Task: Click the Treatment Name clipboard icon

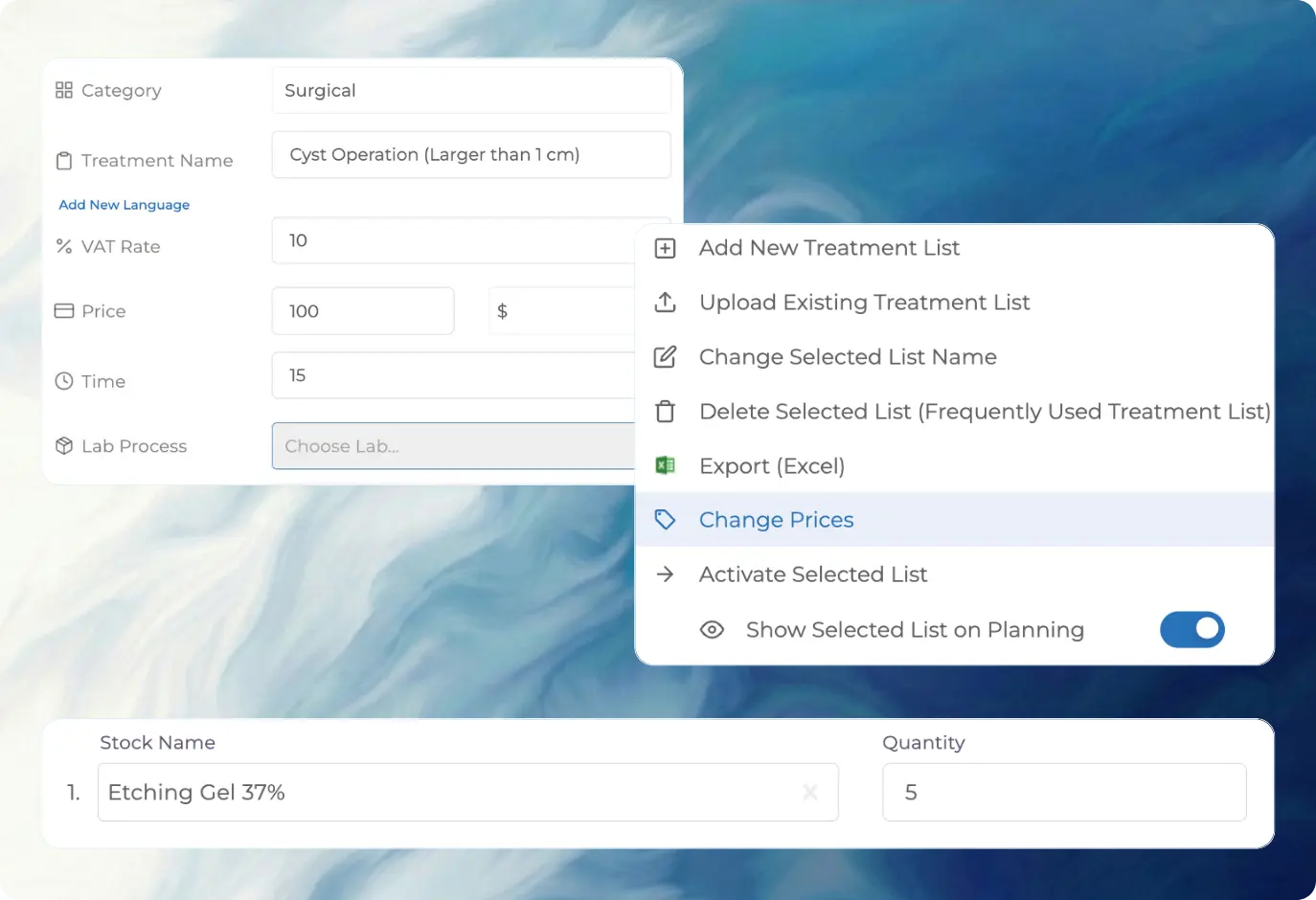Action: (64, 161)
